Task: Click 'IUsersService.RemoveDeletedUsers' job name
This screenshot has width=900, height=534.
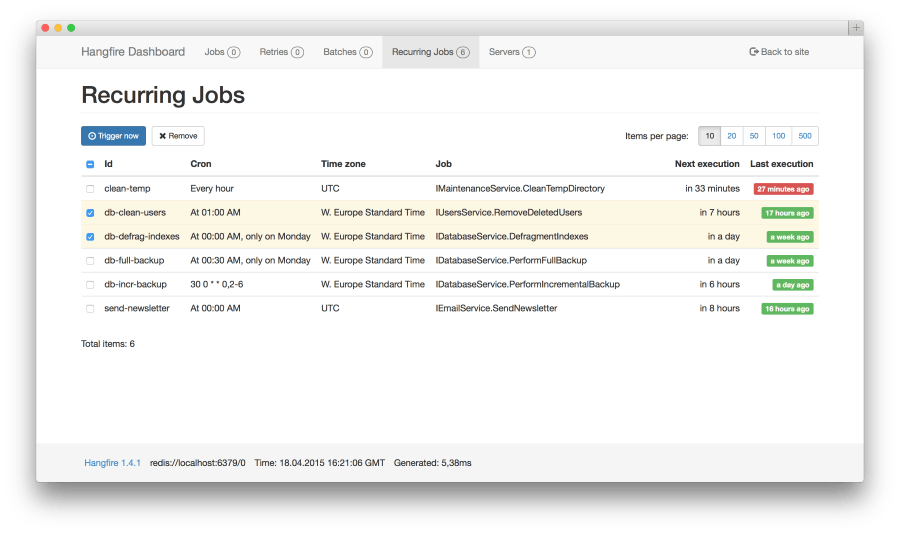Action: tap(509, 212)
